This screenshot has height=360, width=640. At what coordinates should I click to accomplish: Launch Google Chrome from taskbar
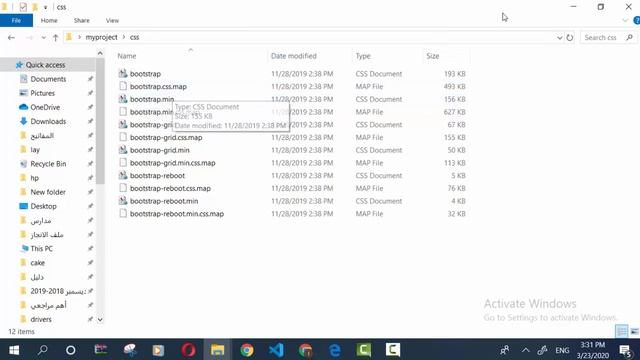247,350
